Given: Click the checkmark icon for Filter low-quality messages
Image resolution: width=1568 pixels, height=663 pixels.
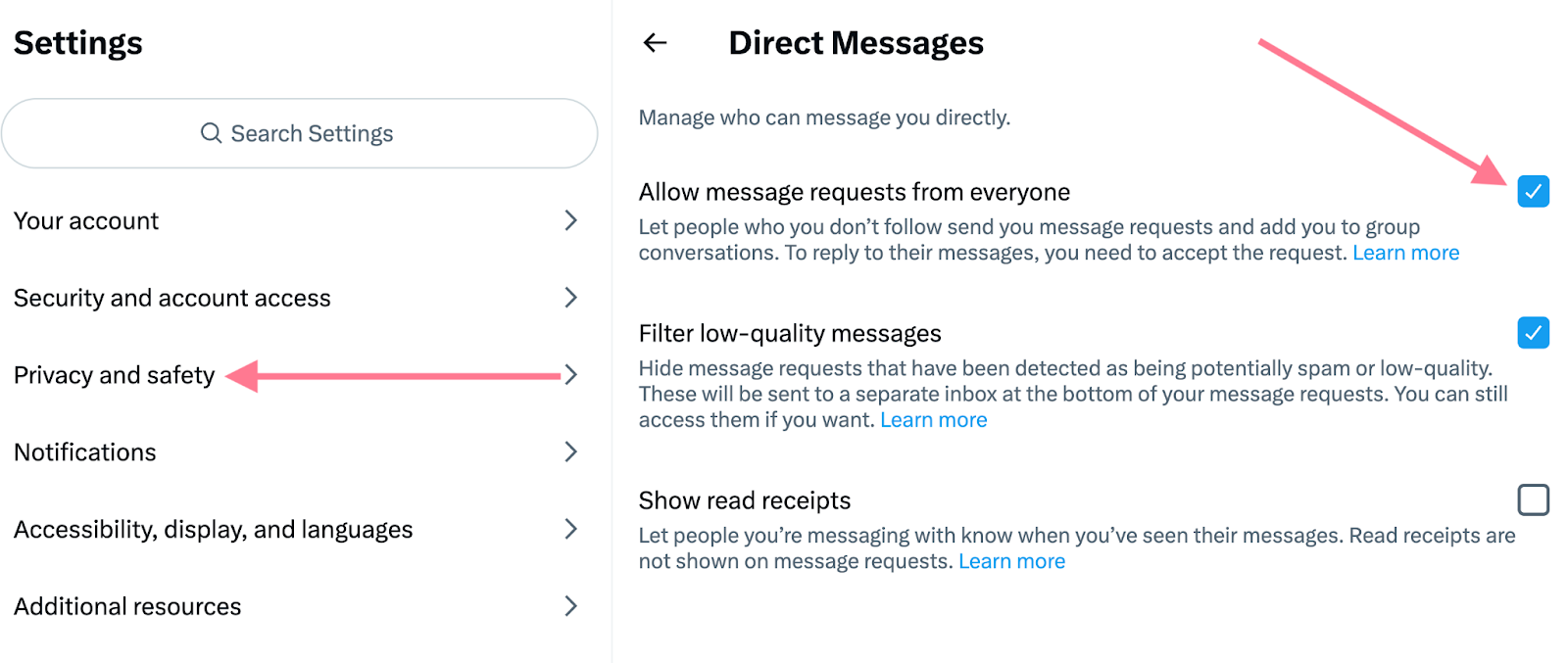Looking at the screenshot, I should pyautogui.click(x=1534, y=333).
